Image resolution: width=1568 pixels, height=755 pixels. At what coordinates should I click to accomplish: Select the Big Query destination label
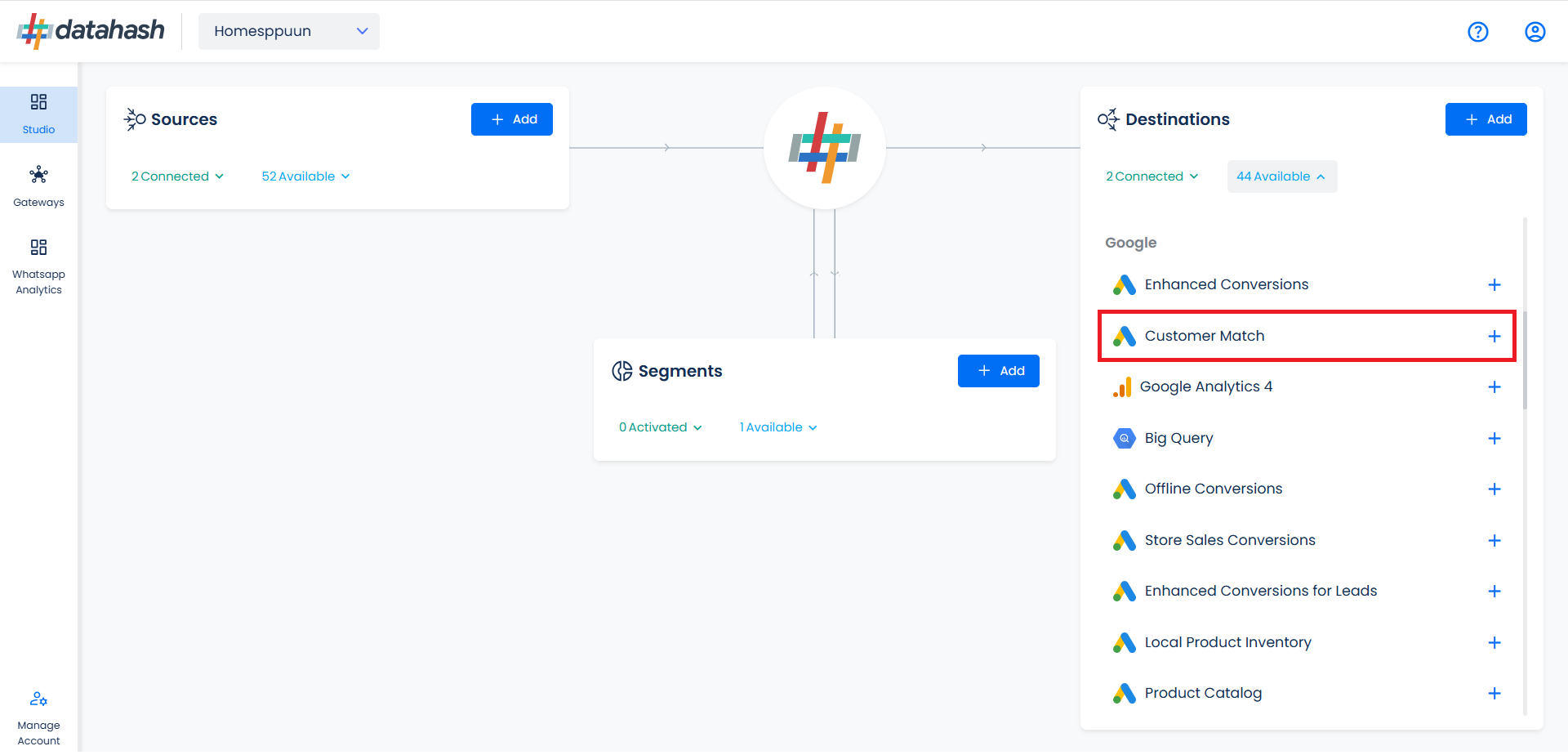(x=1179, y=438)
